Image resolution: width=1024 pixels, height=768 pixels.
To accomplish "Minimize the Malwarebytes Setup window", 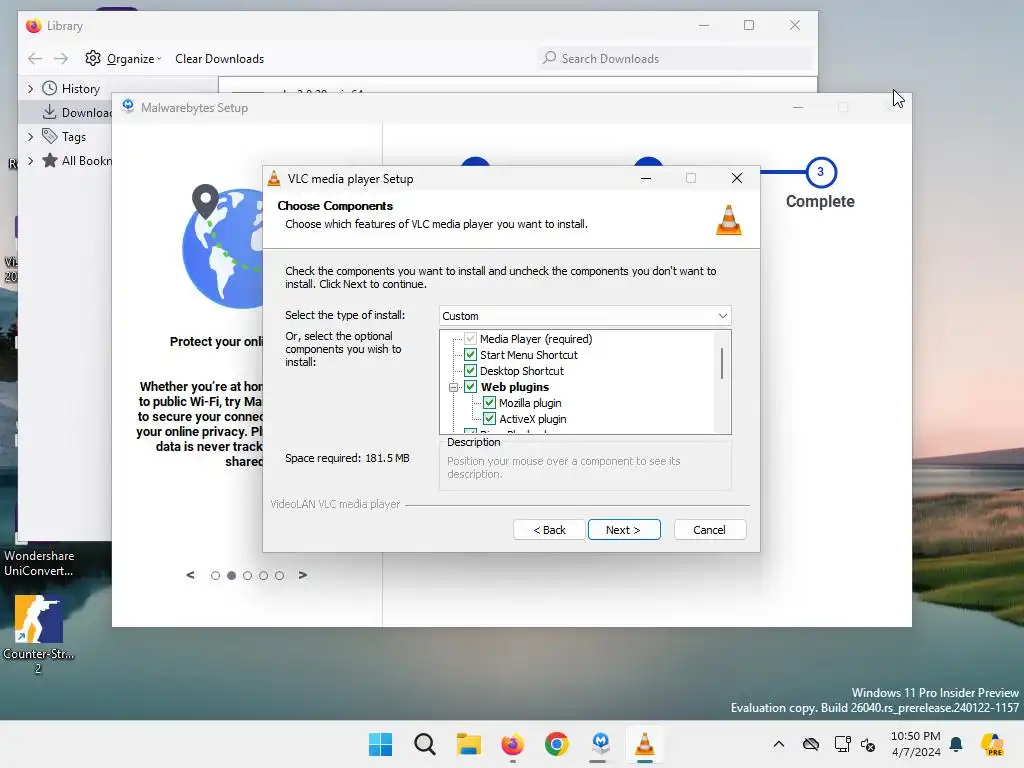I will pos(798,107).
